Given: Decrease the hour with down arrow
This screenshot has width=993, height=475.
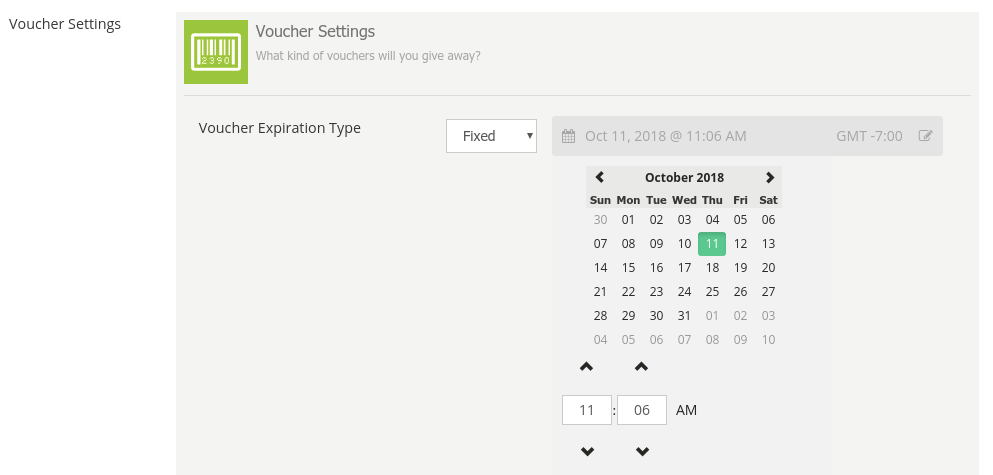Looking at the screenshot, I should click(x=587, y=452).
